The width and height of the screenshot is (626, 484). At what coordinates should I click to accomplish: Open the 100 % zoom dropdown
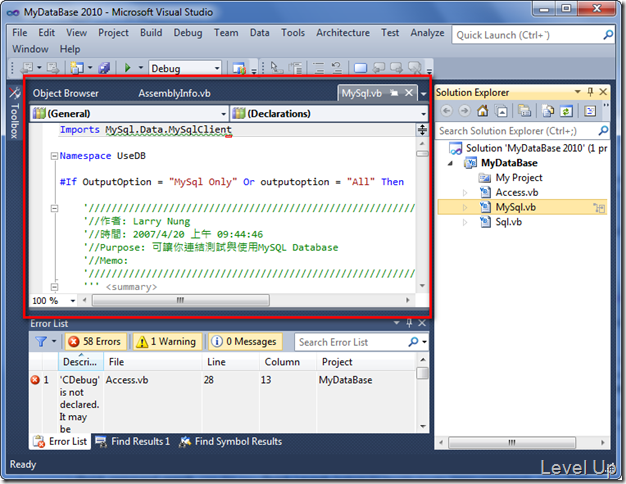tap(73, 301)
